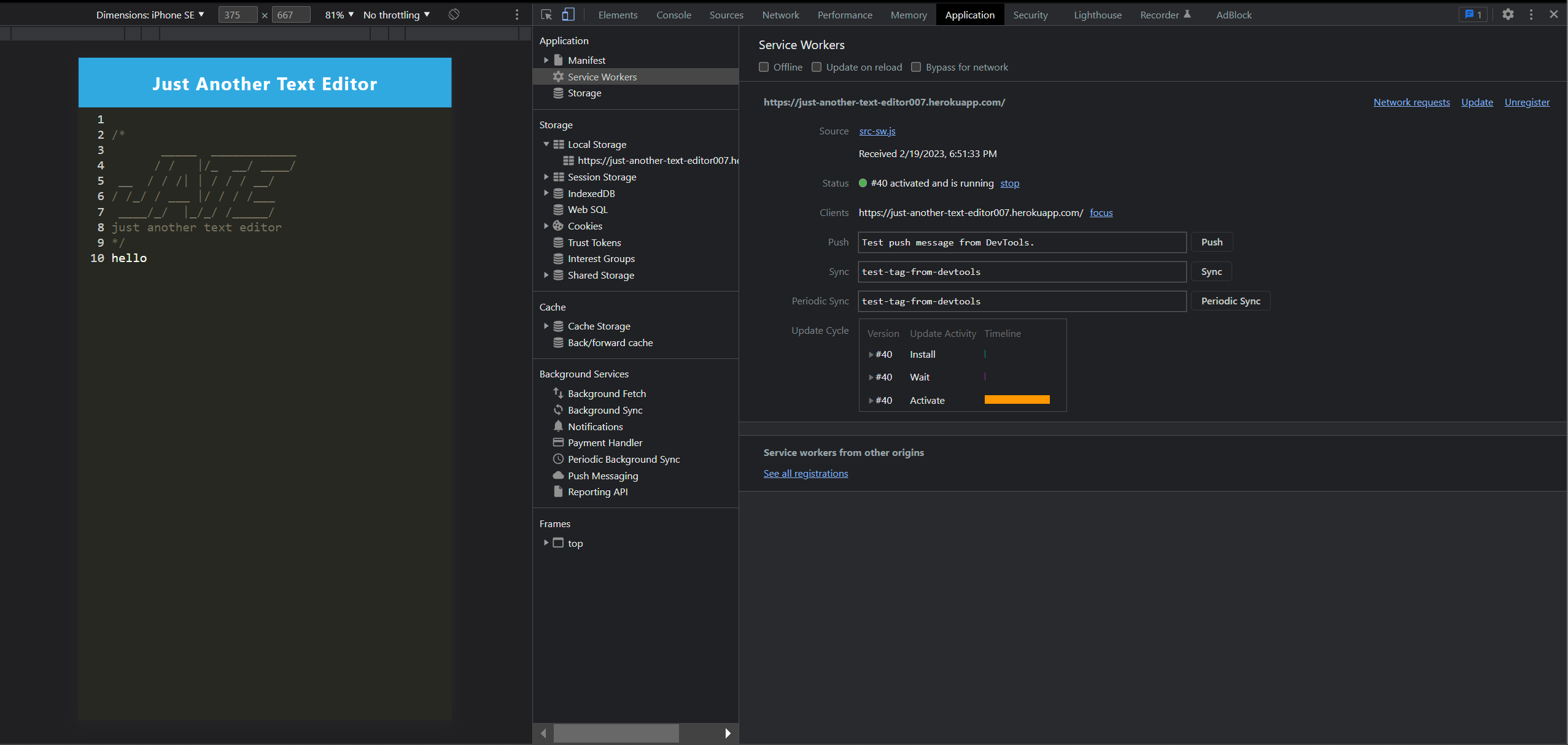Open Periodic Background Sync clock icon

(x=558, y=459)
